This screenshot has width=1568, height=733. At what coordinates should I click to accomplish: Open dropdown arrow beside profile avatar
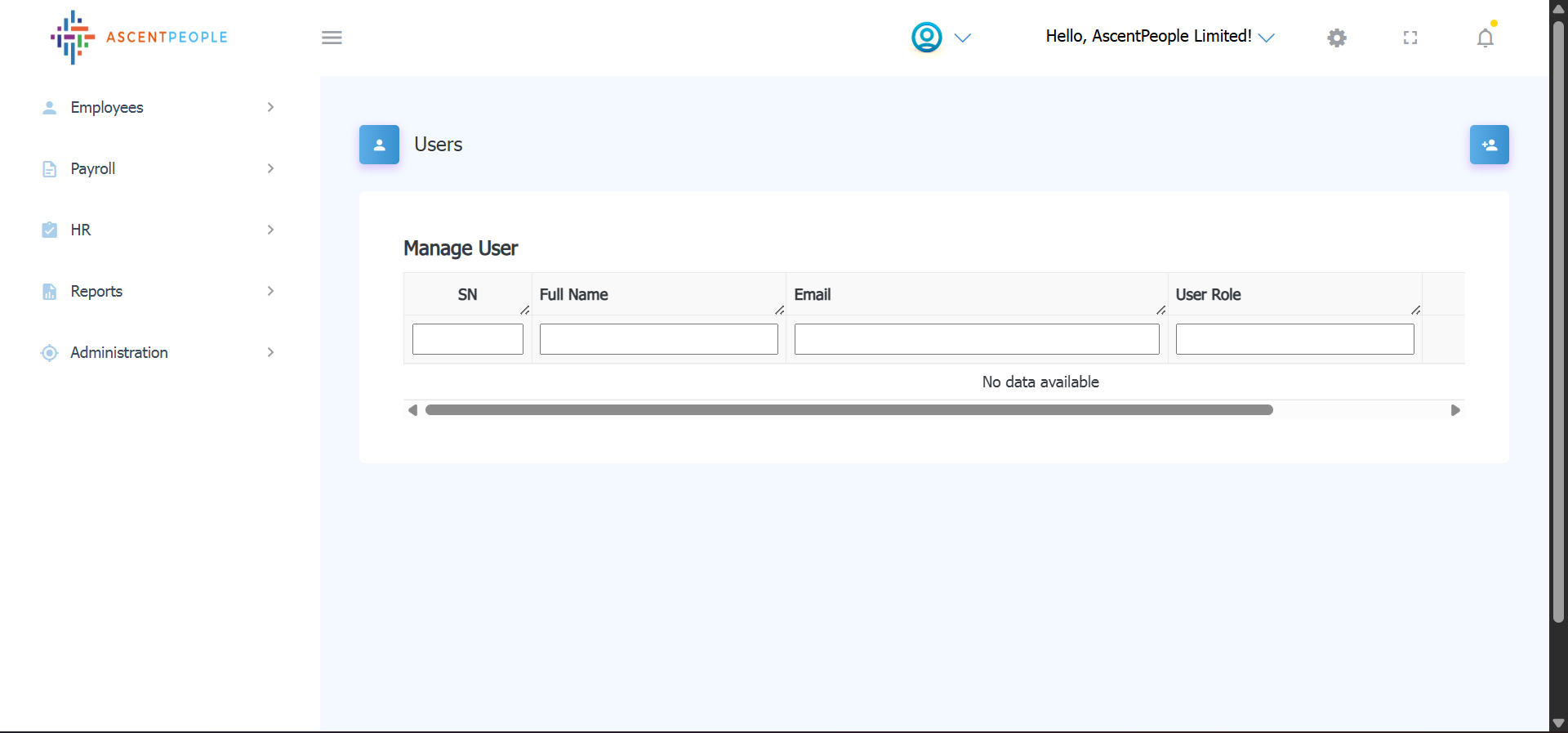pos(963,38)
